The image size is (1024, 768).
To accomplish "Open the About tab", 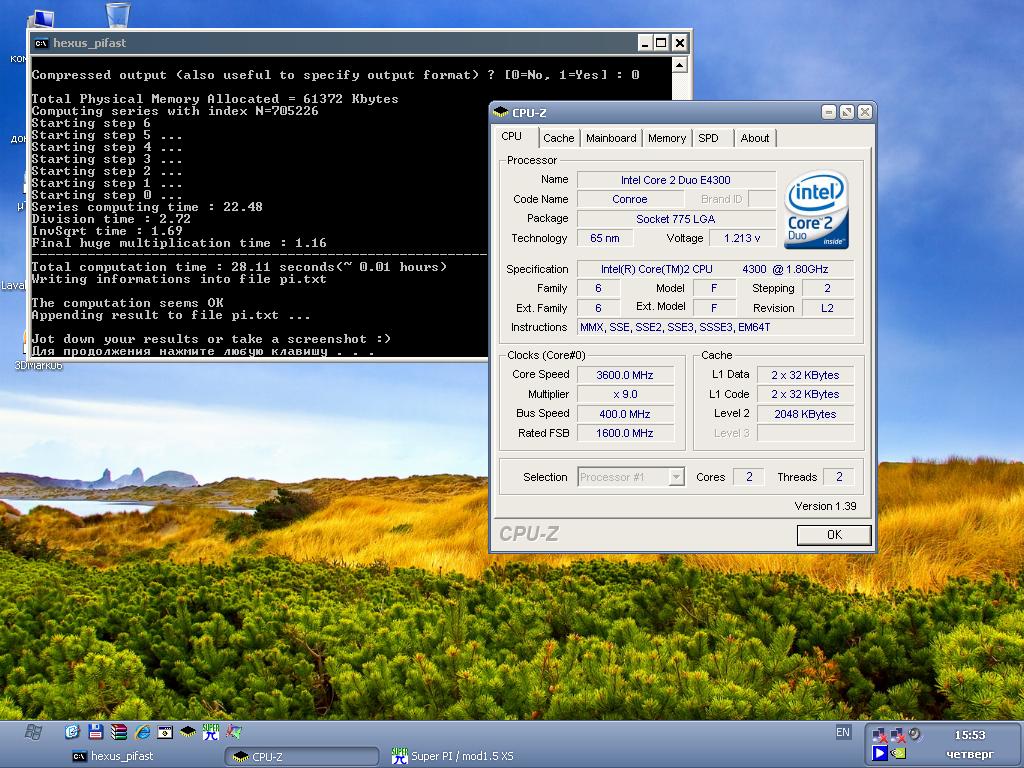I will coord(755,138).
